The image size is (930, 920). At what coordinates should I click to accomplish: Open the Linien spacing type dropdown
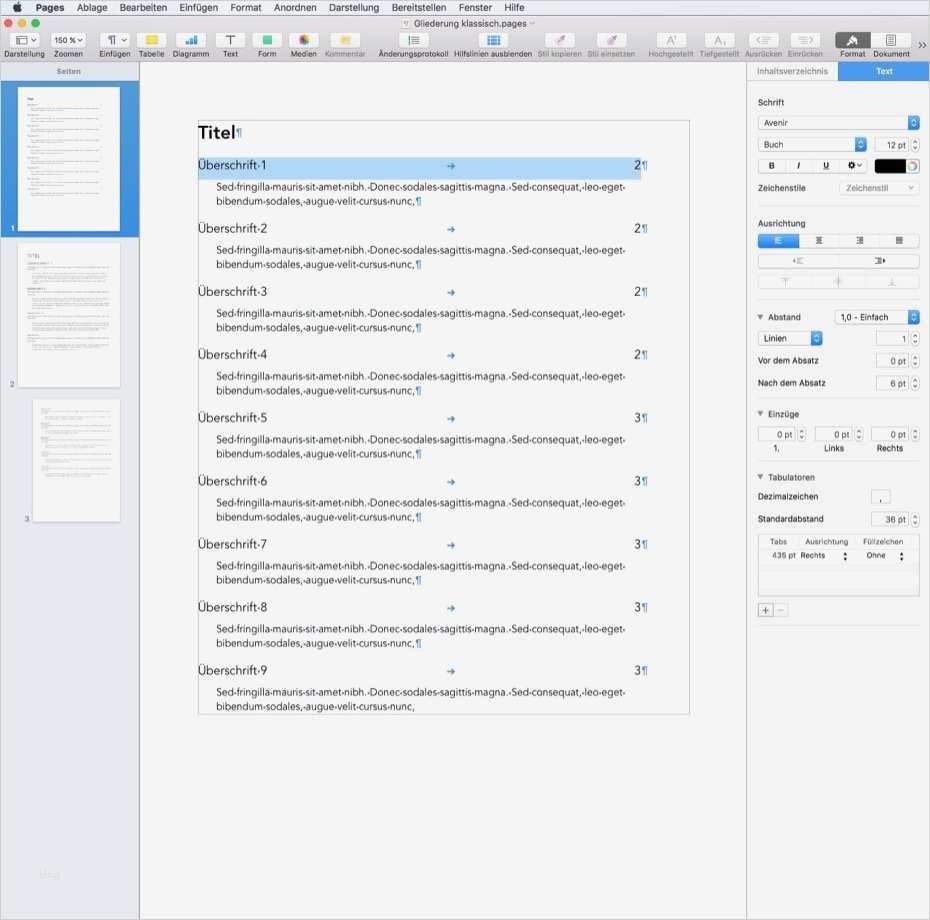click(790, 338)
